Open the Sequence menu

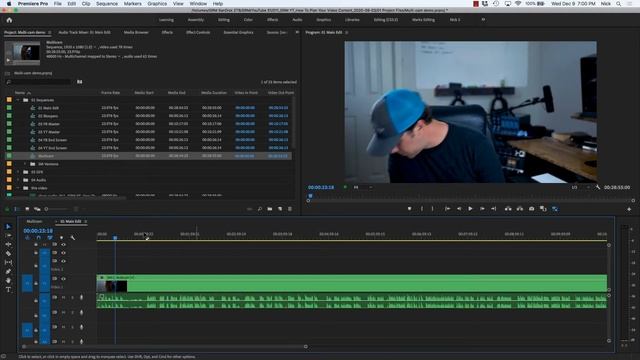pos(107,3)
